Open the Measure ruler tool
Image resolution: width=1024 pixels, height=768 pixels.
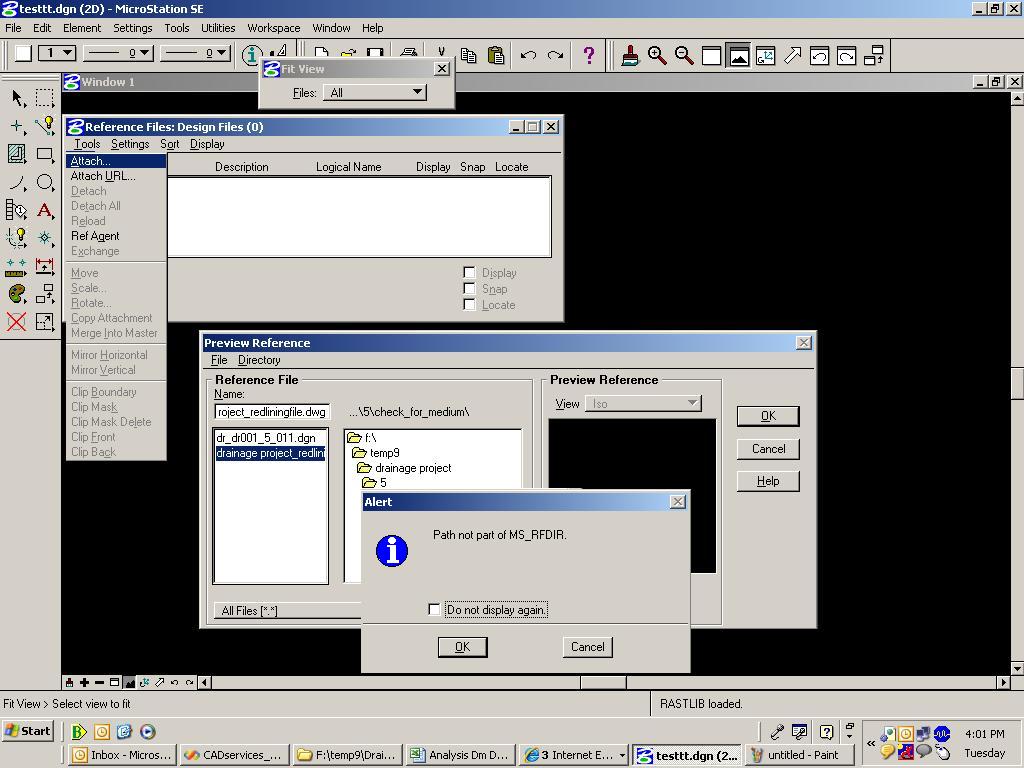point(18,266)
